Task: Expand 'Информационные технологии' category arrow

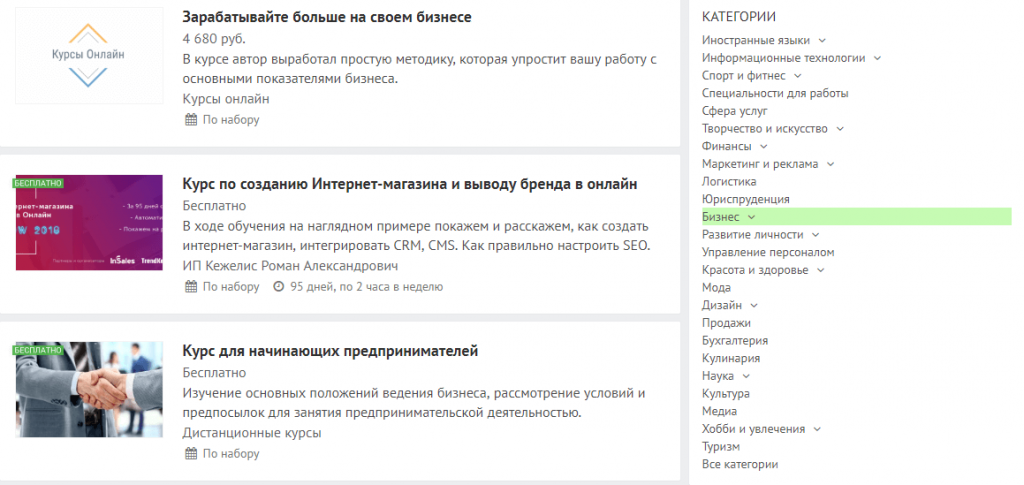Action: (877, 58)
